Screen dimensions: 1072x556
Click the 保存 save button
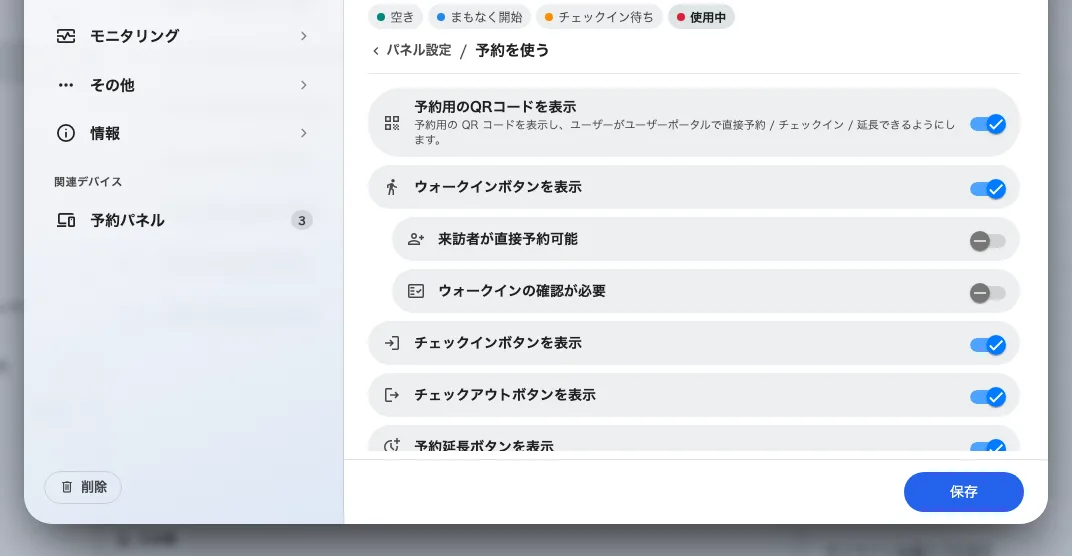point(963,492)
